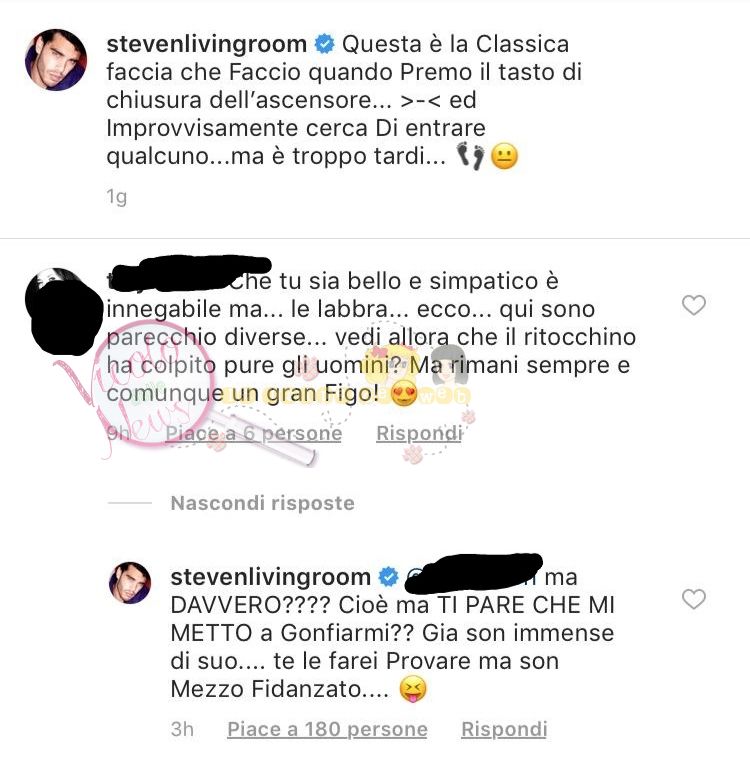750x771 pixels.
Task: Click the '3h' timestamp on the reply
Action: coord(182,729)
